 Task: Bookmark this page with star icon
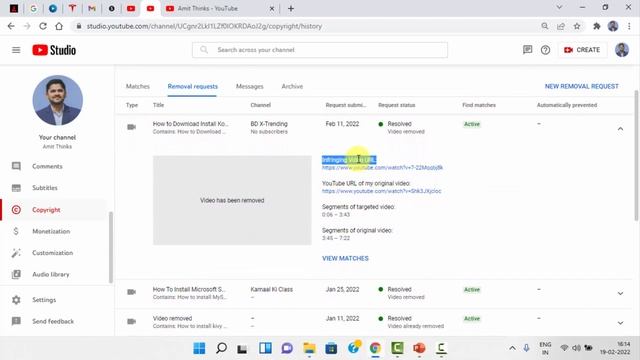[x=577, y=26]
